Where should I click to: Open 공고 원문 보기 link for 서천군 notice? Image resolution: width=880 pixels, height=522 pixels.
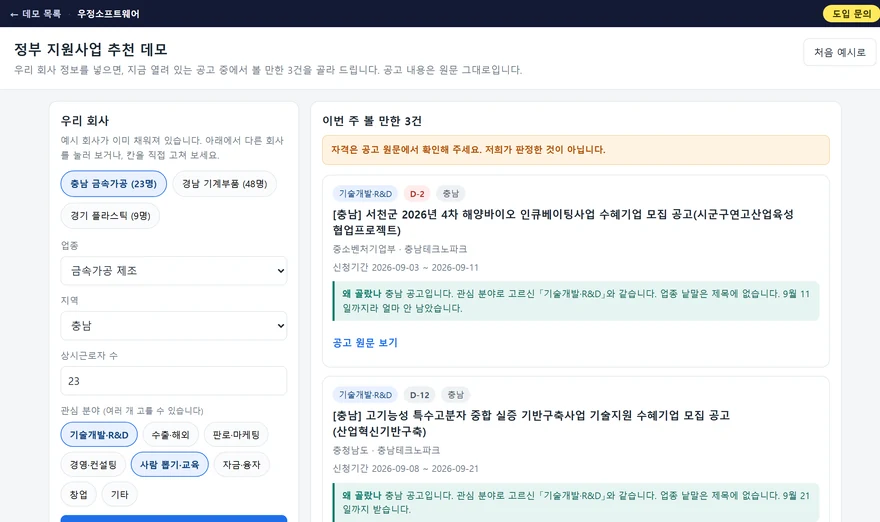365,342
